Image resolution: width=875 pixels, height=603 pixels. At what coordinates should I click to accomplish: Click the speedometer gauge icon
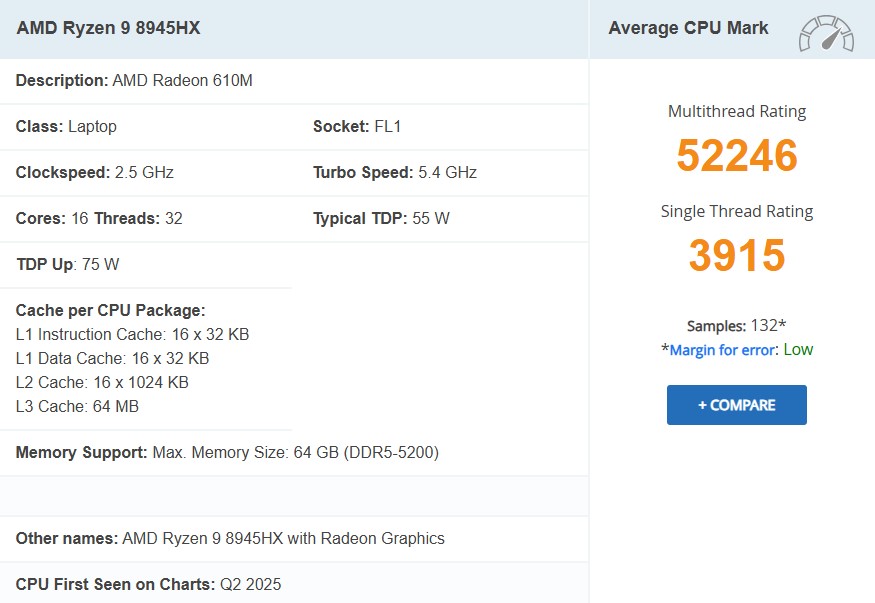(x=825, y=32)
